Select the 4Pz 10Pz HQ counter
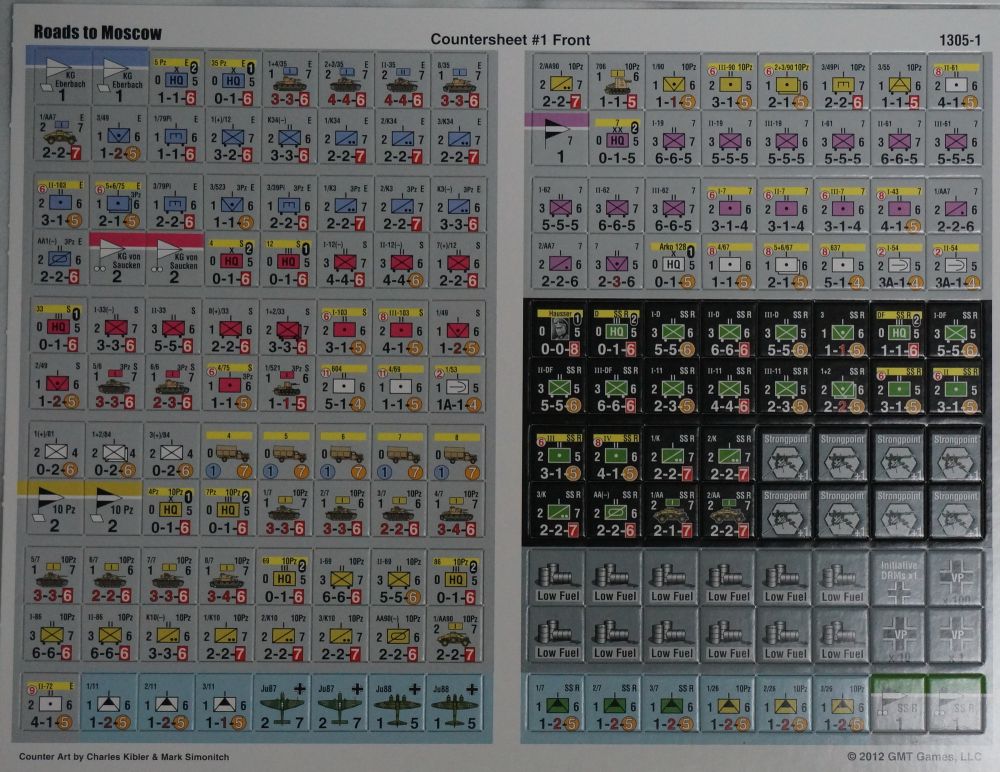Viewport: 1000px width, 772px height. pos(171,509)
